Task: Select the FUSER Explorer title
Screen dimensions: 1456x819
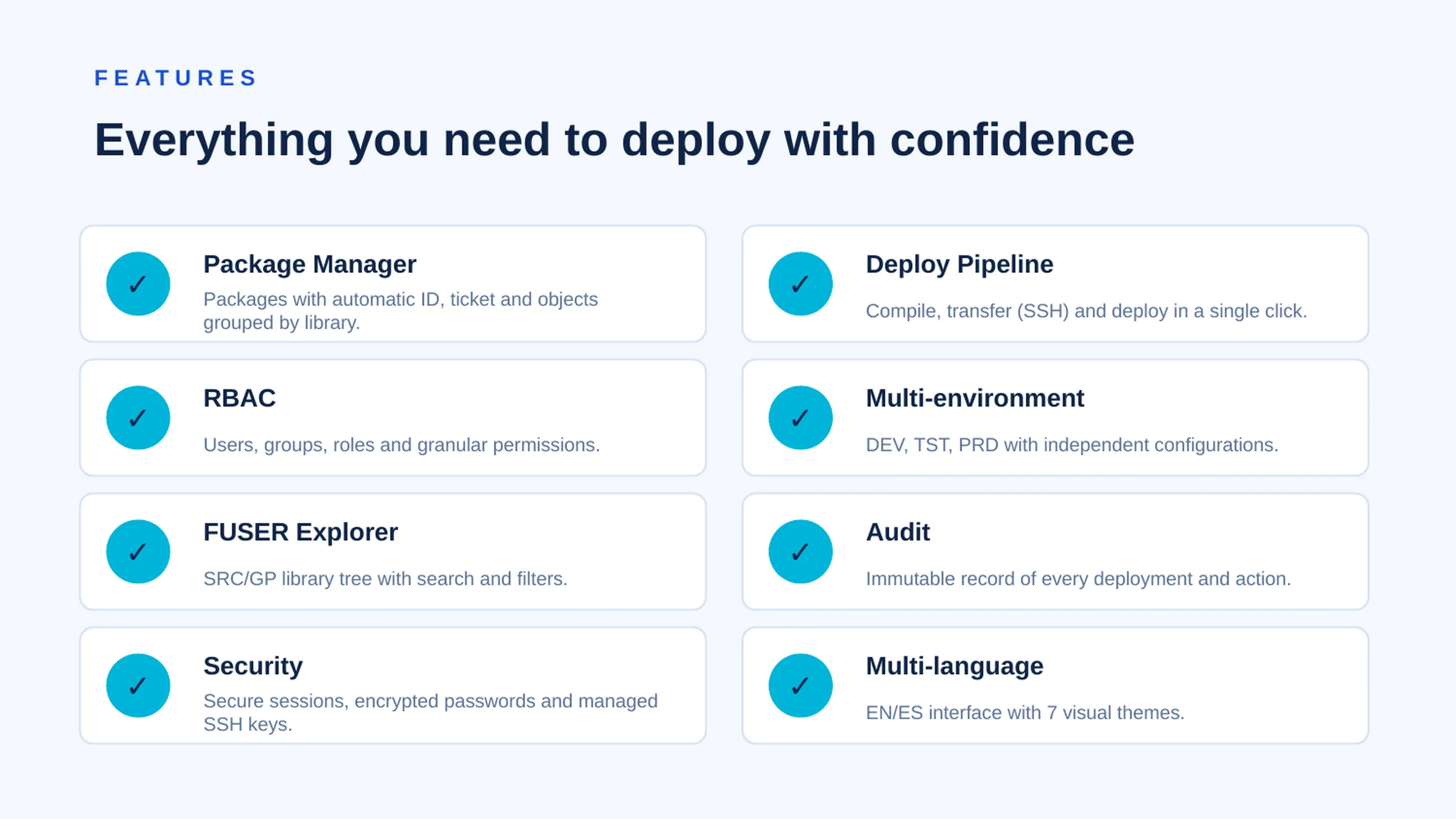Action: [301, 532]
